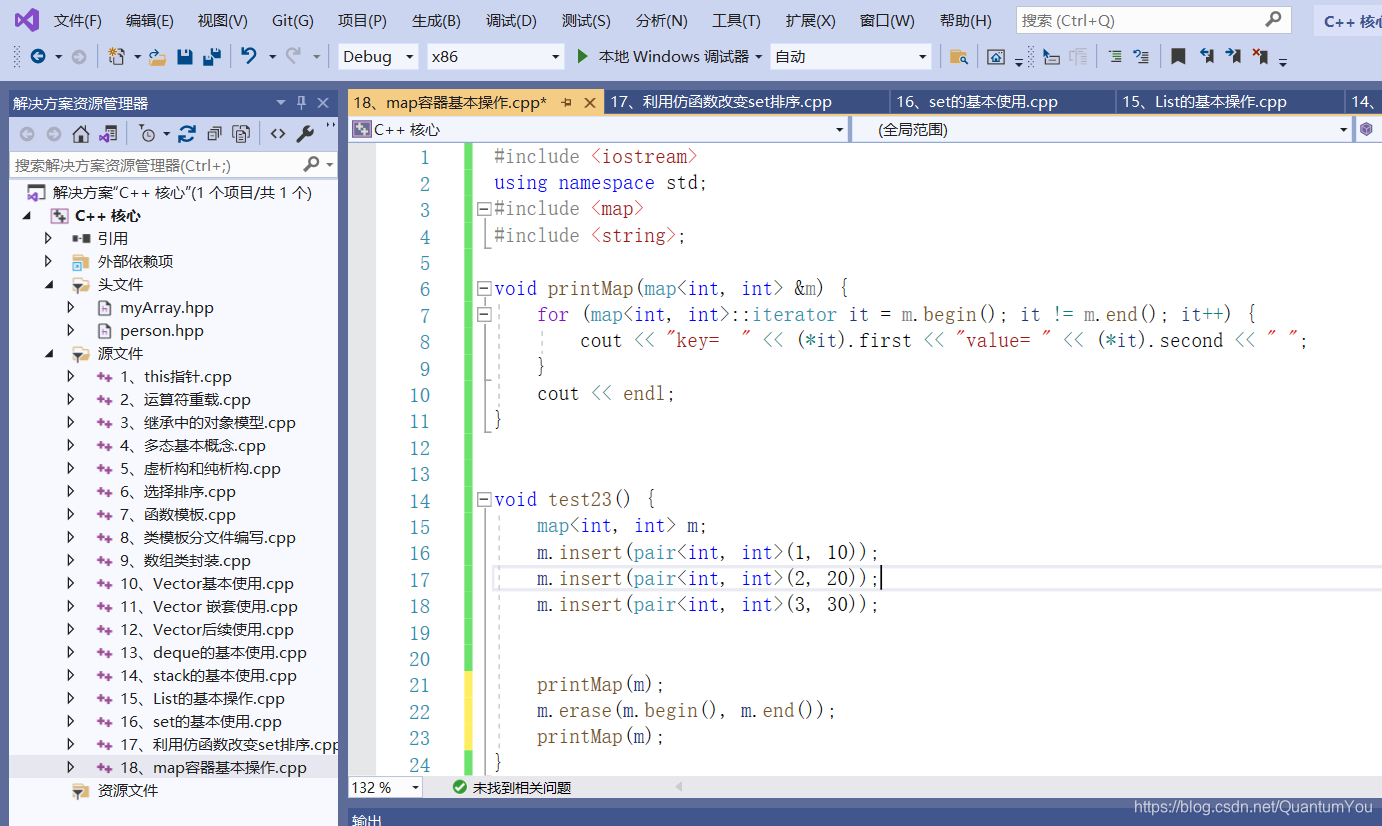1382x826 pixels.
Task: Open Properties wrench icon in Solution Explorer
Action: tap(305, 134)
